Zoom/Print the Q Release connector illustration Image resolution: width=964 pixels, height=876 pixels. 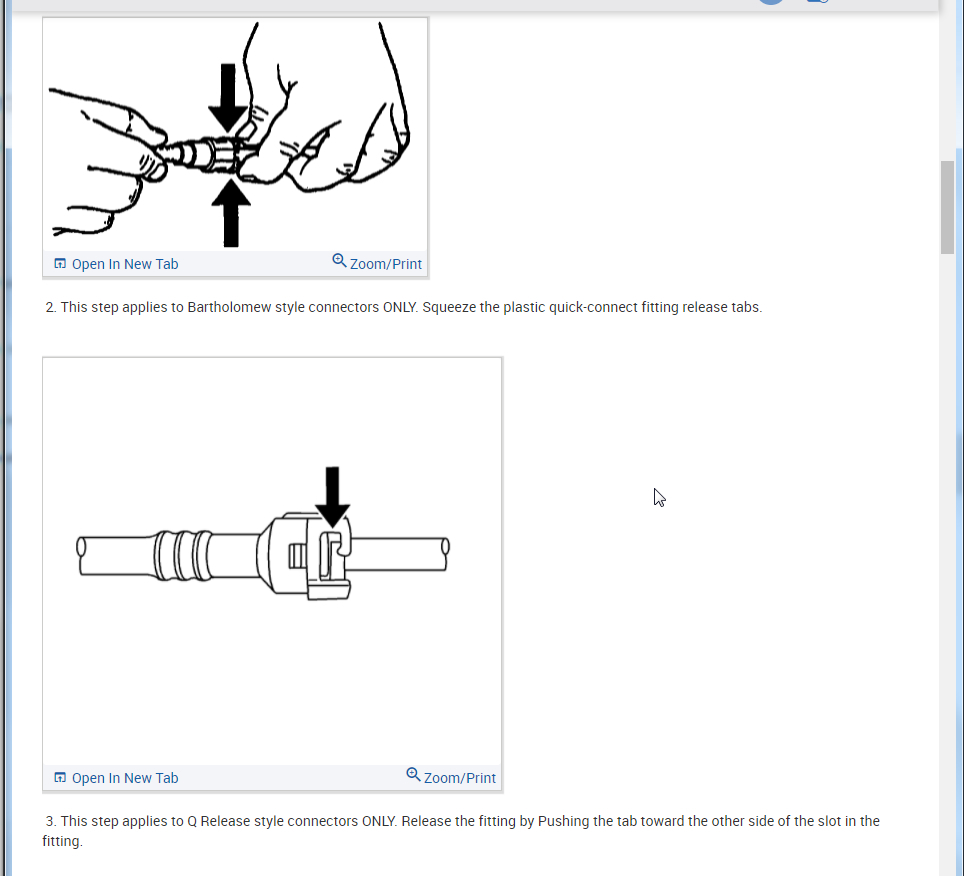coord(451,777)
